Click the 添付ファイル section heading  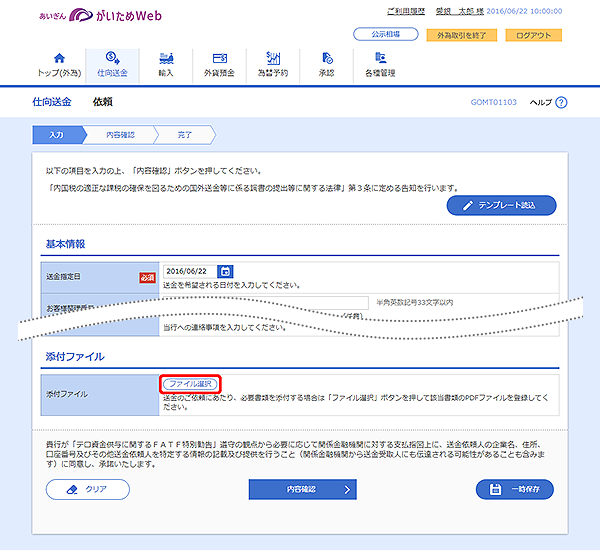point(75,356)
